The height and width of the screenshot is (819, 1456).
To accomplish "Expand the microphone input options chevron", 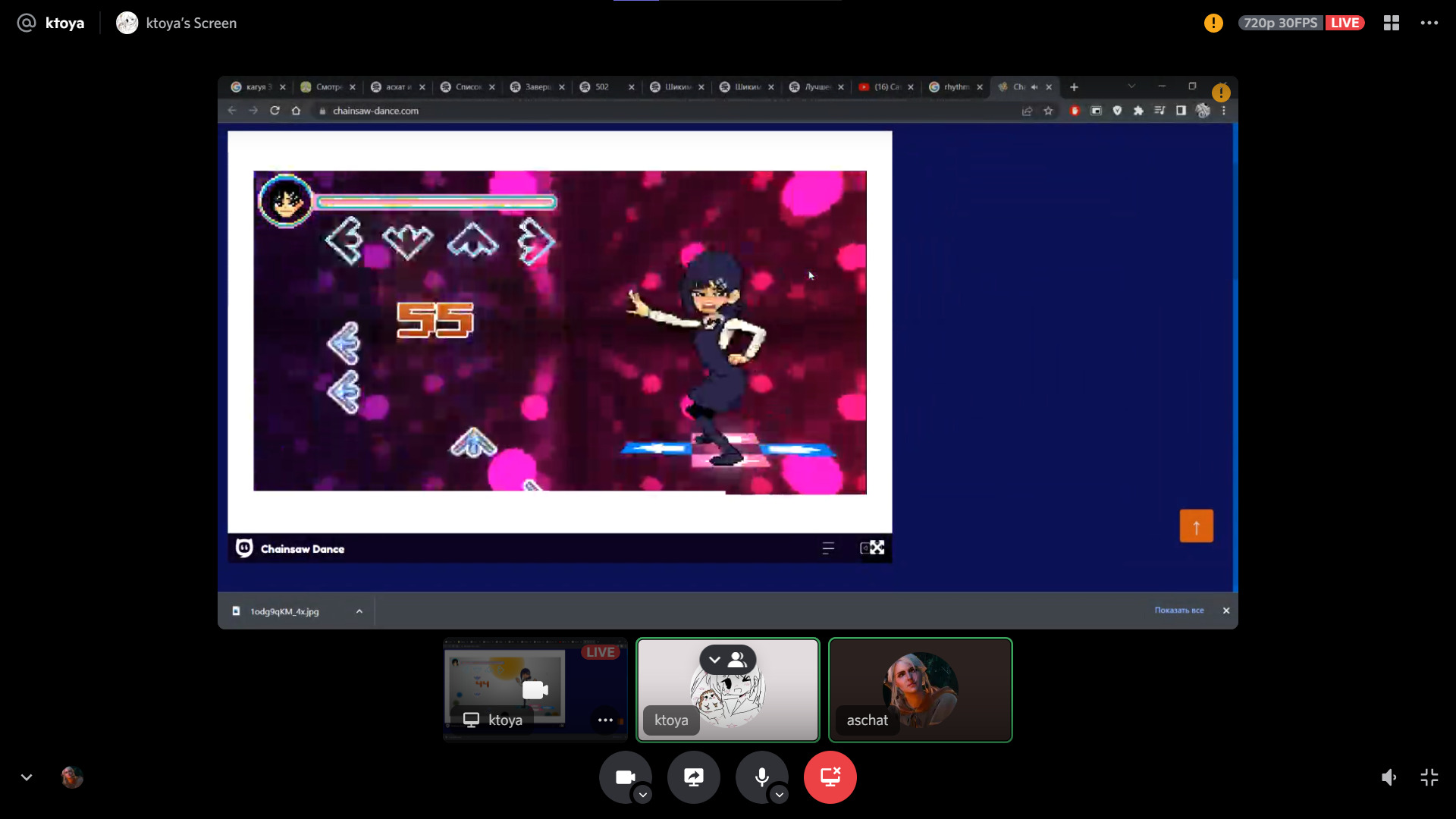I will click(779, 795).
